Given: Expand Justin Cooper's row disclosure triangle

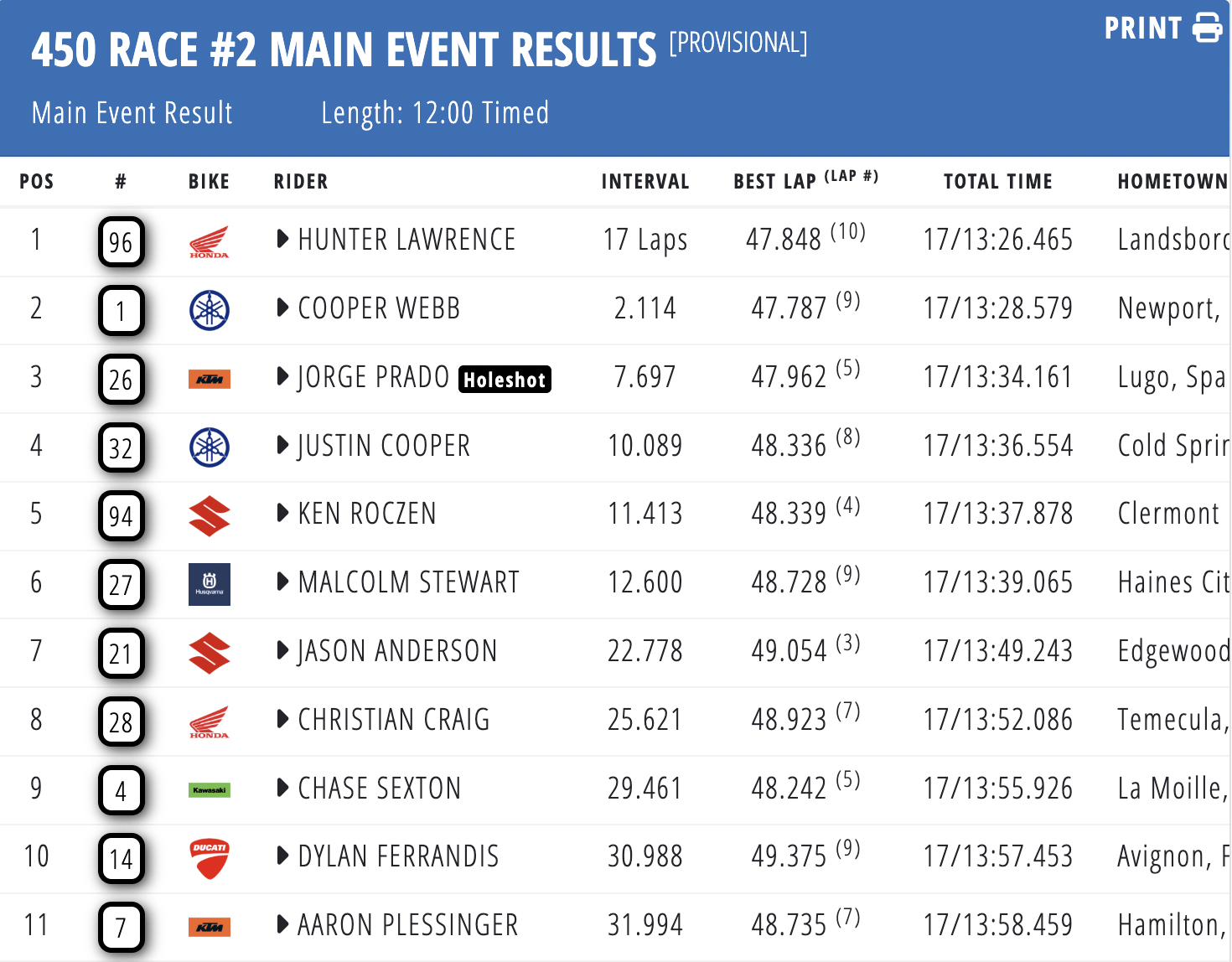Looking at the screenshot, I should (x=283, y=446).
